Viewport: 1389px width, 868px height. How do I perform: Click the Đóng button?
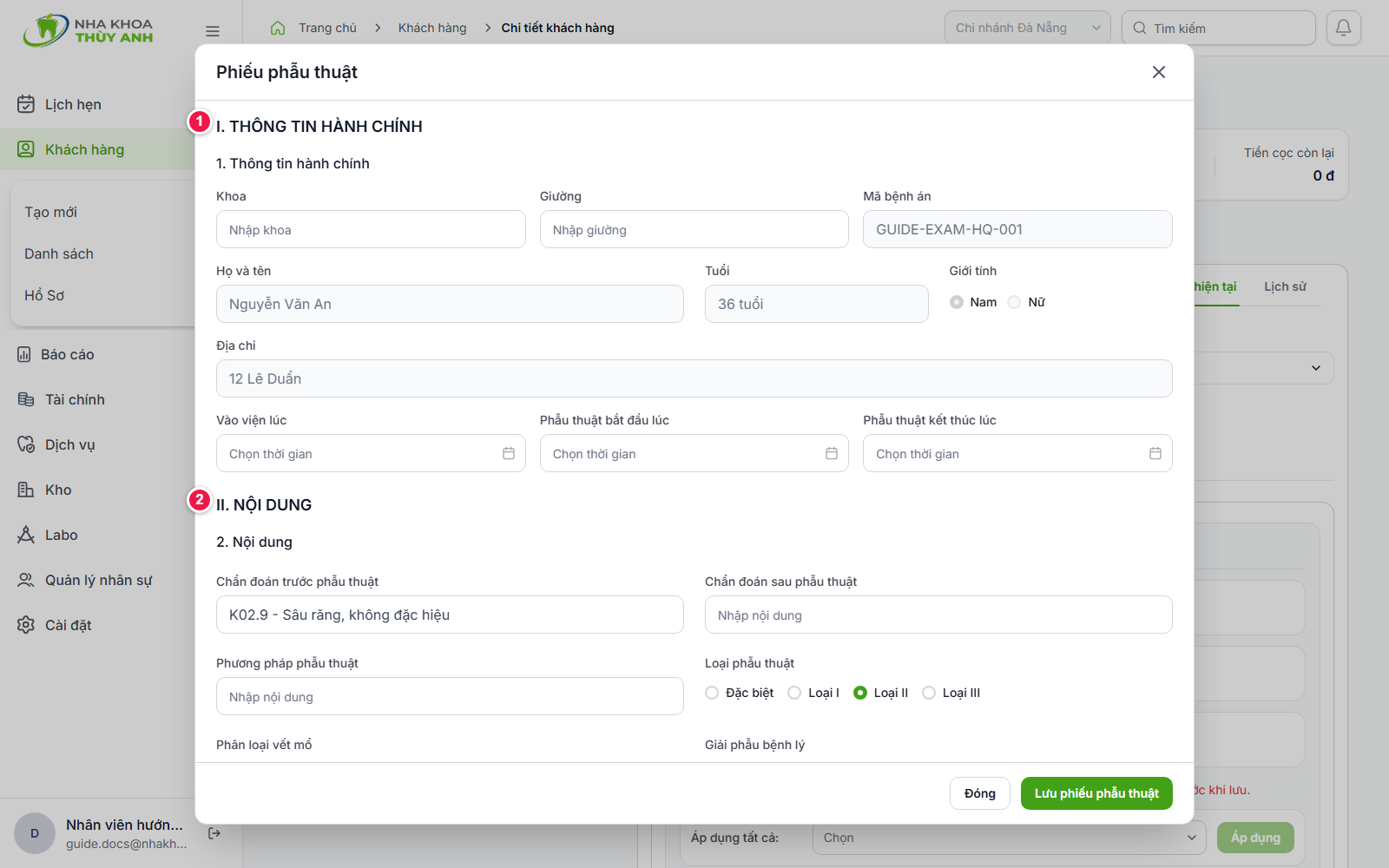pos(980,793)
